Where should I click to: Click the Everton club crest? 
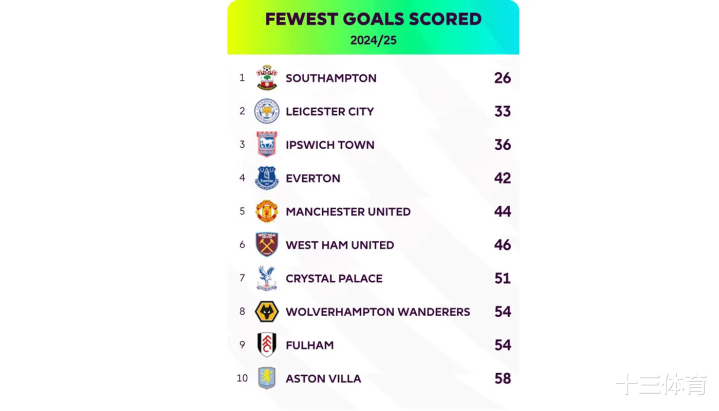[266, 178]
